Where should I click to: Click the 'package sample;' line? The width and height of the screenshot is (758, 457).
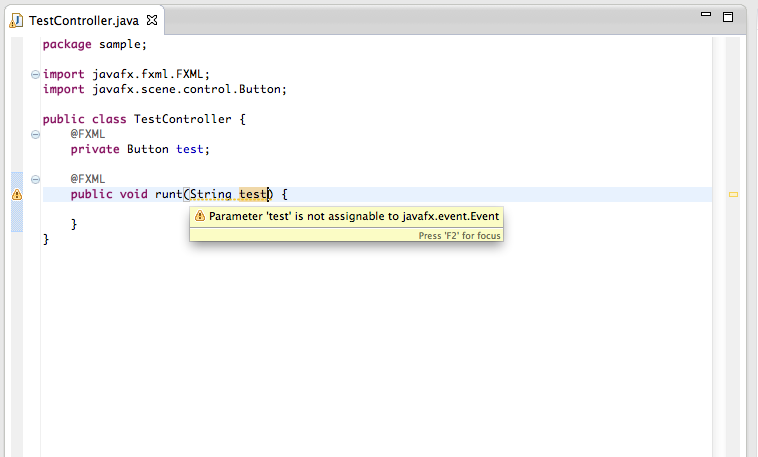pyautogui.click(x=94, y=44)
